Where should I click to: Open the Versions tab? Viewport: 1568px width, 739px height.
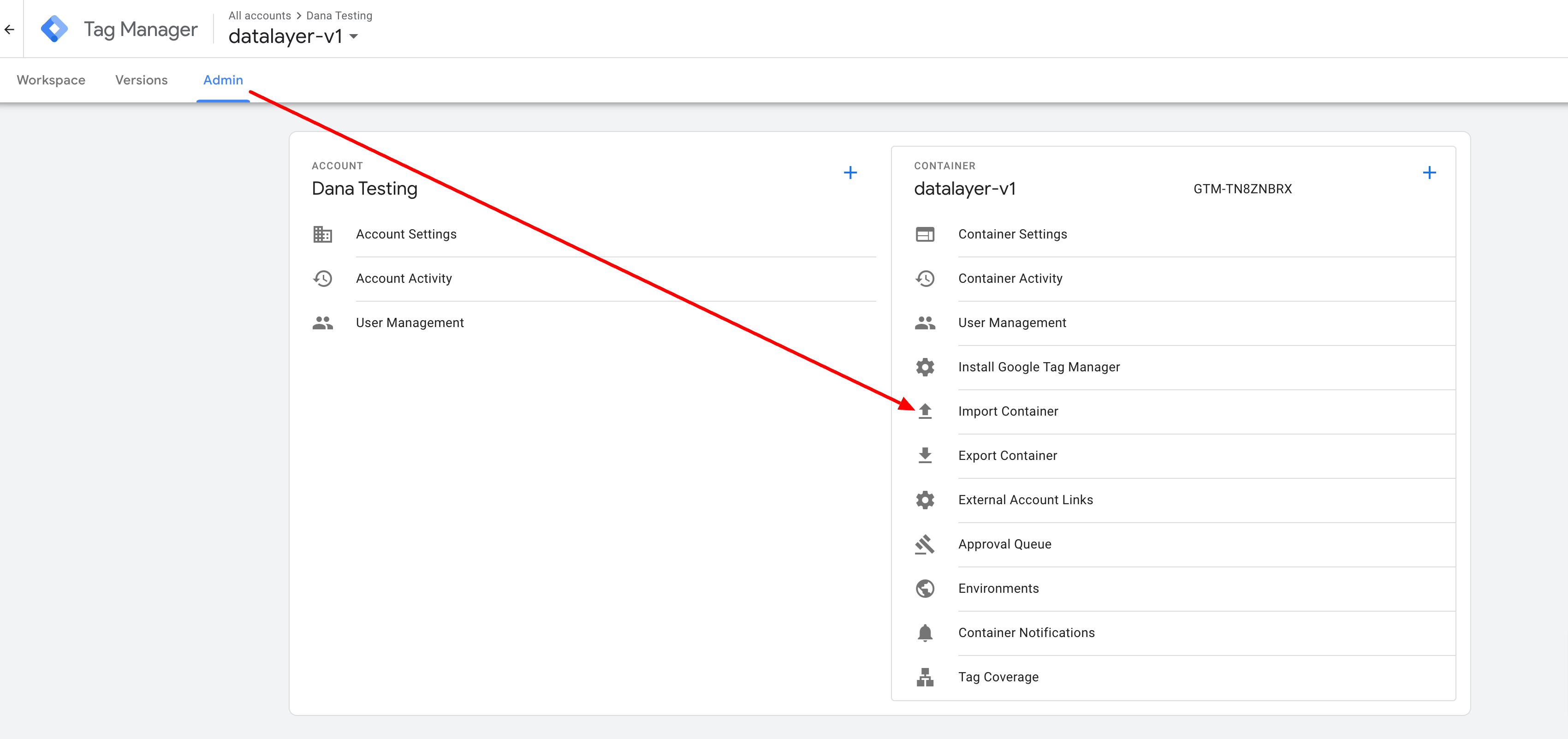tap(141, 80)
